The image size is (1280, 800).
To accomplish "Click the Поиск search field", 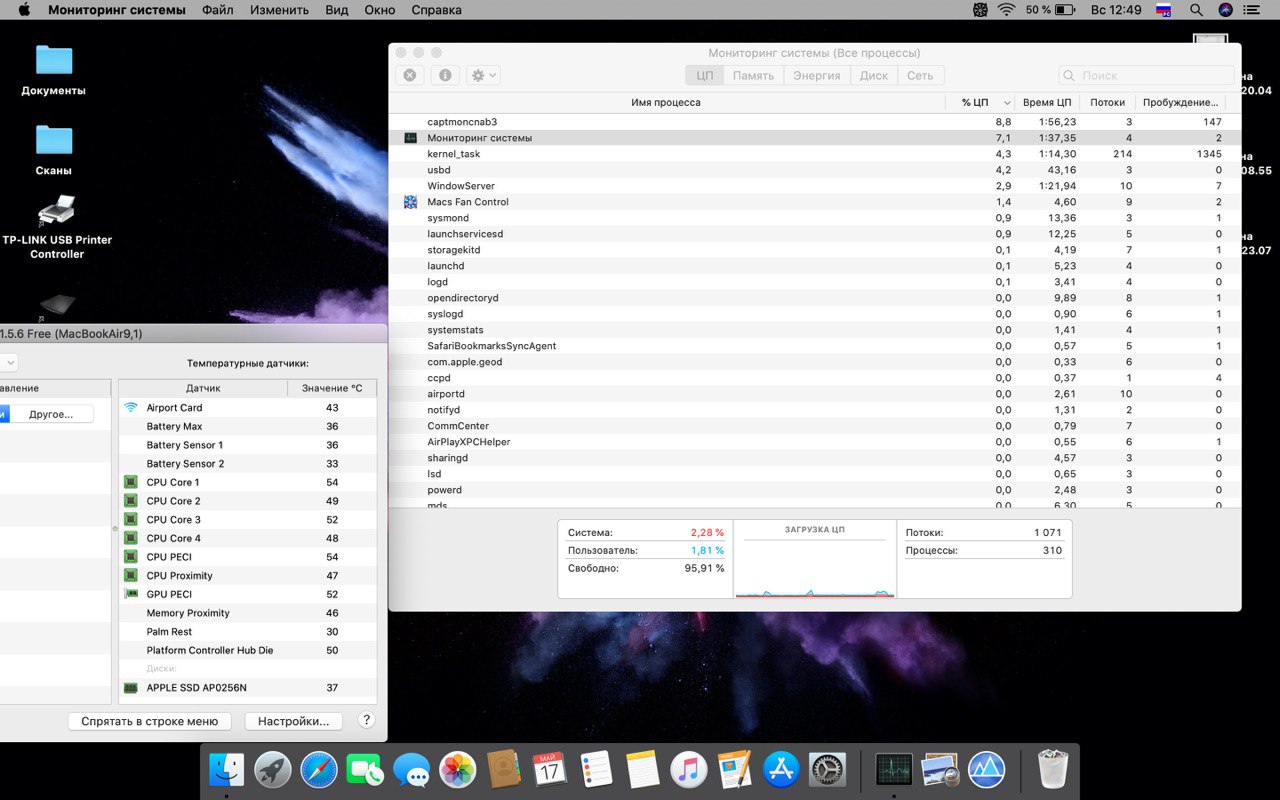I will click(1146, 75).
